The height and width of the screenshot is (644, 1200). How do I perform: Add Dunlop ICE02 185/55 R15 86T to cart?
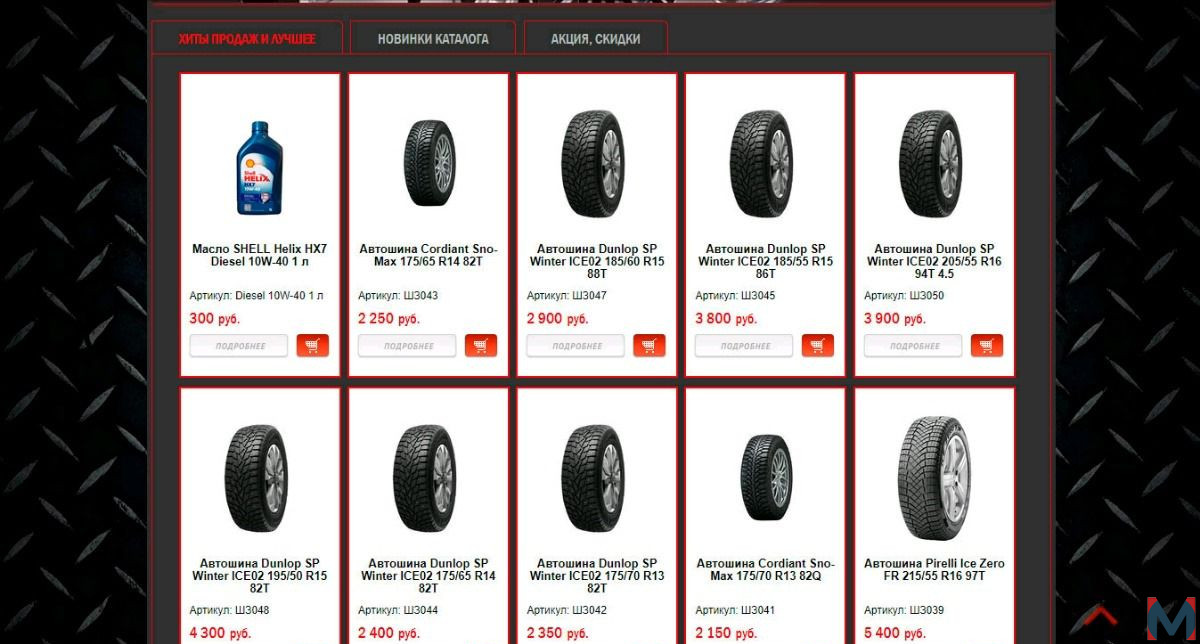(x=818, y=345)
